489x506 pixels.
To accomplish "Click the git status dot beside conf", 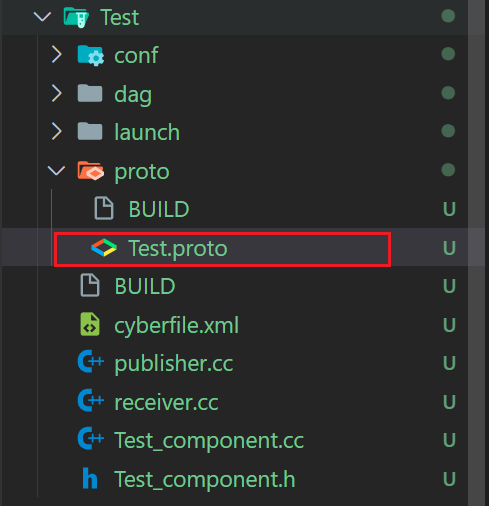I will coord(448,54).
